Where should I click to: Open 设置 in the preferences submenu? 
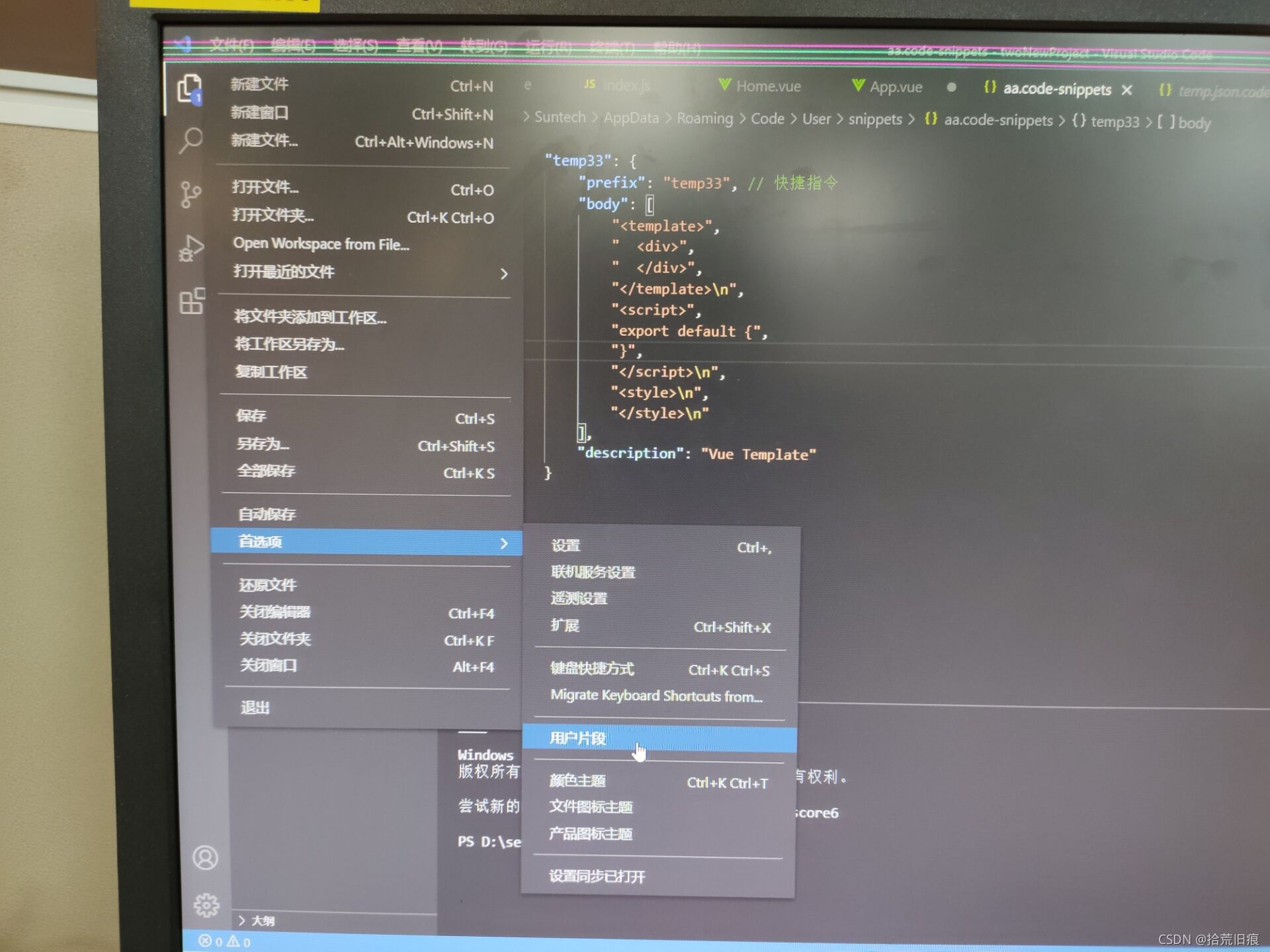[661, 546]
